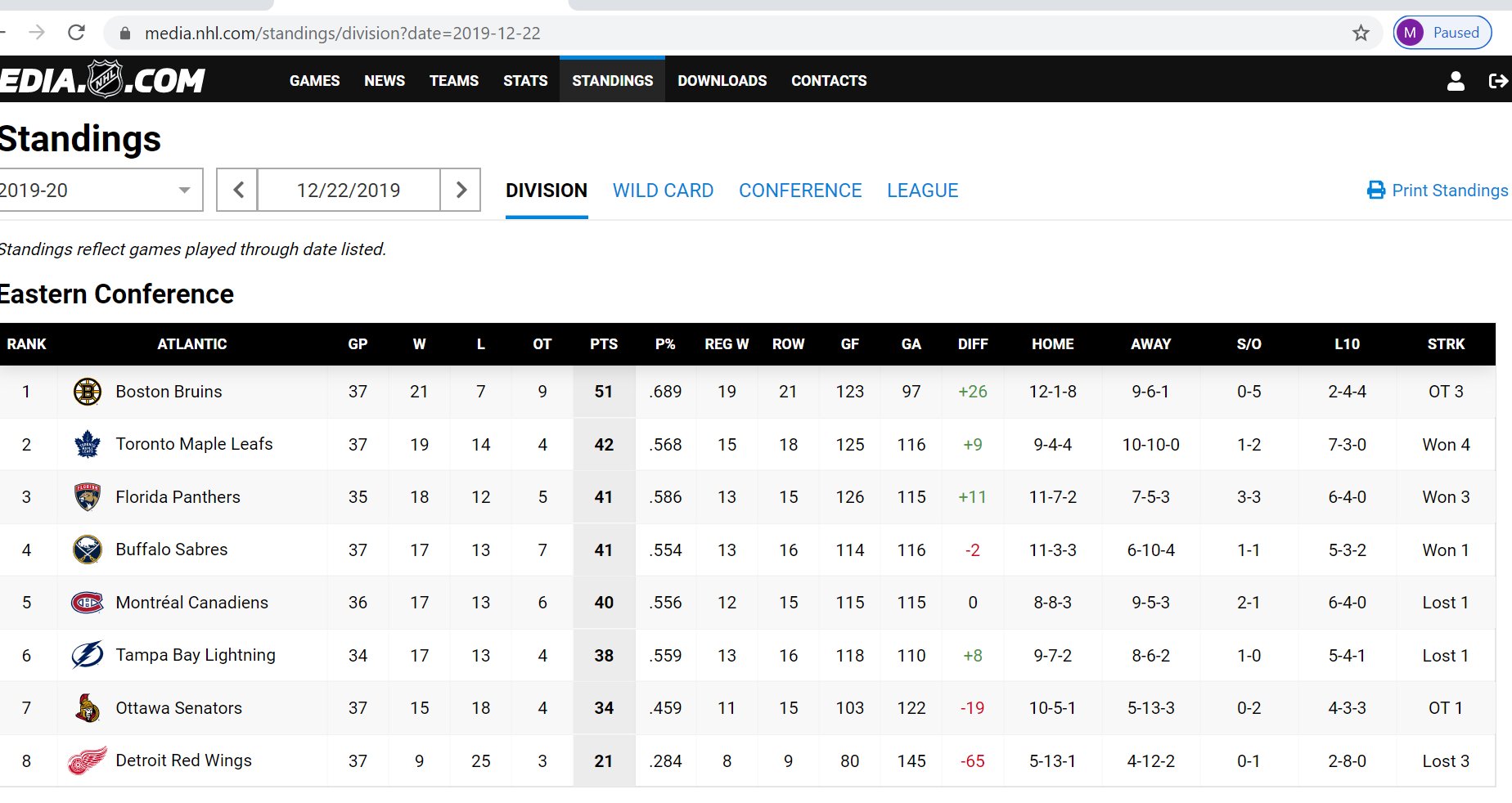
Task: Click Ottawa Senators' 5-13-3 away record
Action: [1150, 708]
